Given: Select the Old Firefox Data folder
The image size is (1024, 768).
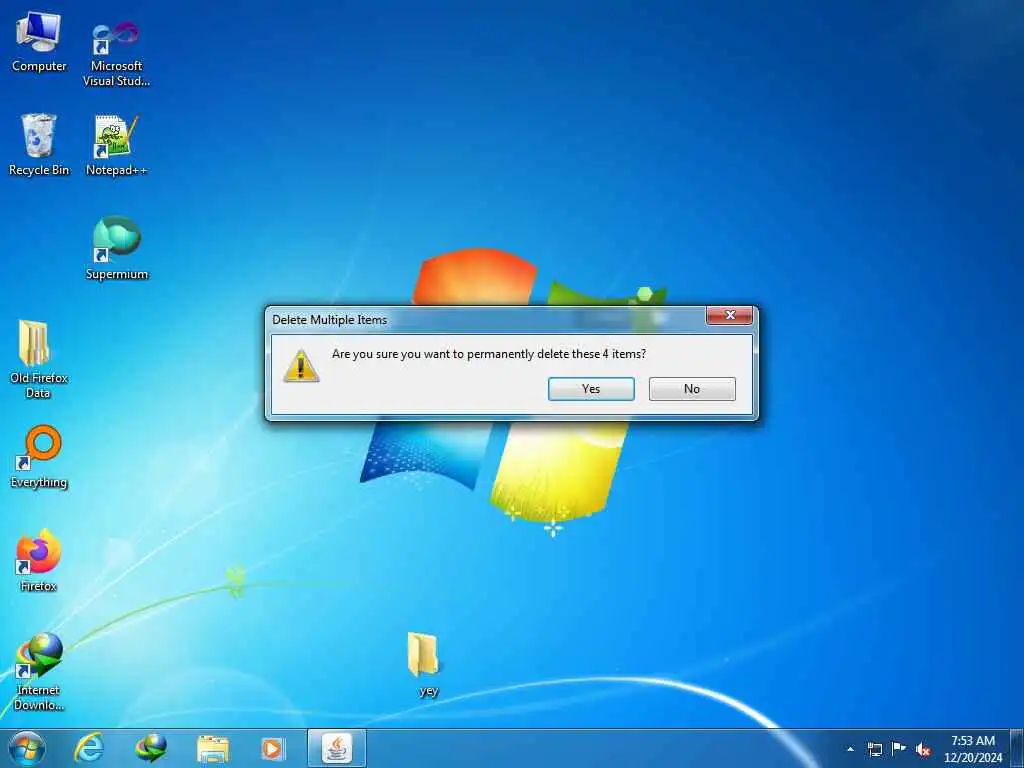Looking at the screenshot, I should tap(39, 359).
